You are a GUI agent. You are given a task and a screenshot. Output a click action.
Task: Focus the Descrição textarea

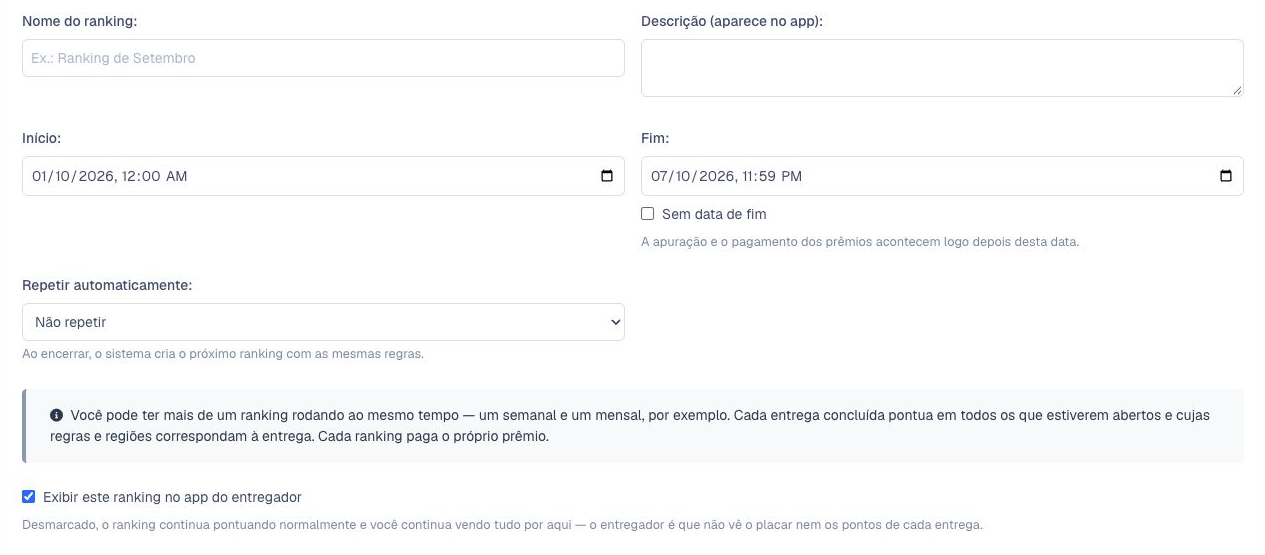click(942, 68)
